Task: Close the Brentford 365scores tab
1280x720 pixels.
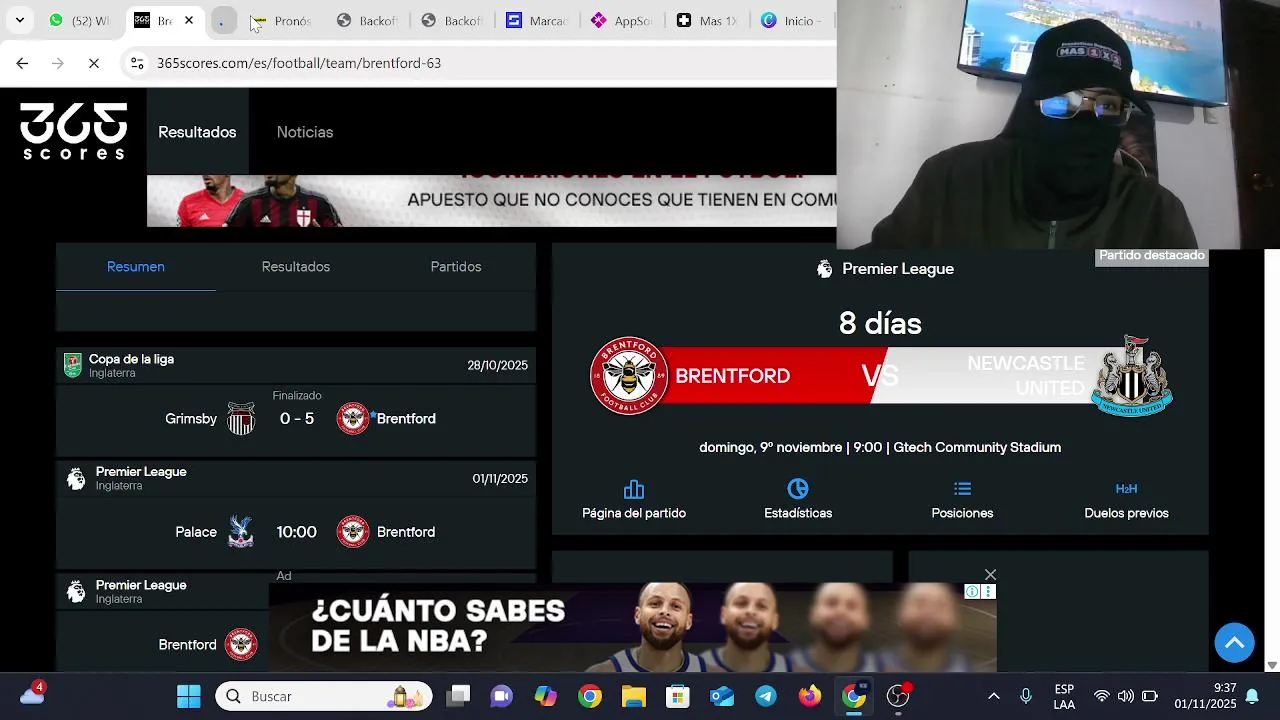Action: (x=188, y=20)
